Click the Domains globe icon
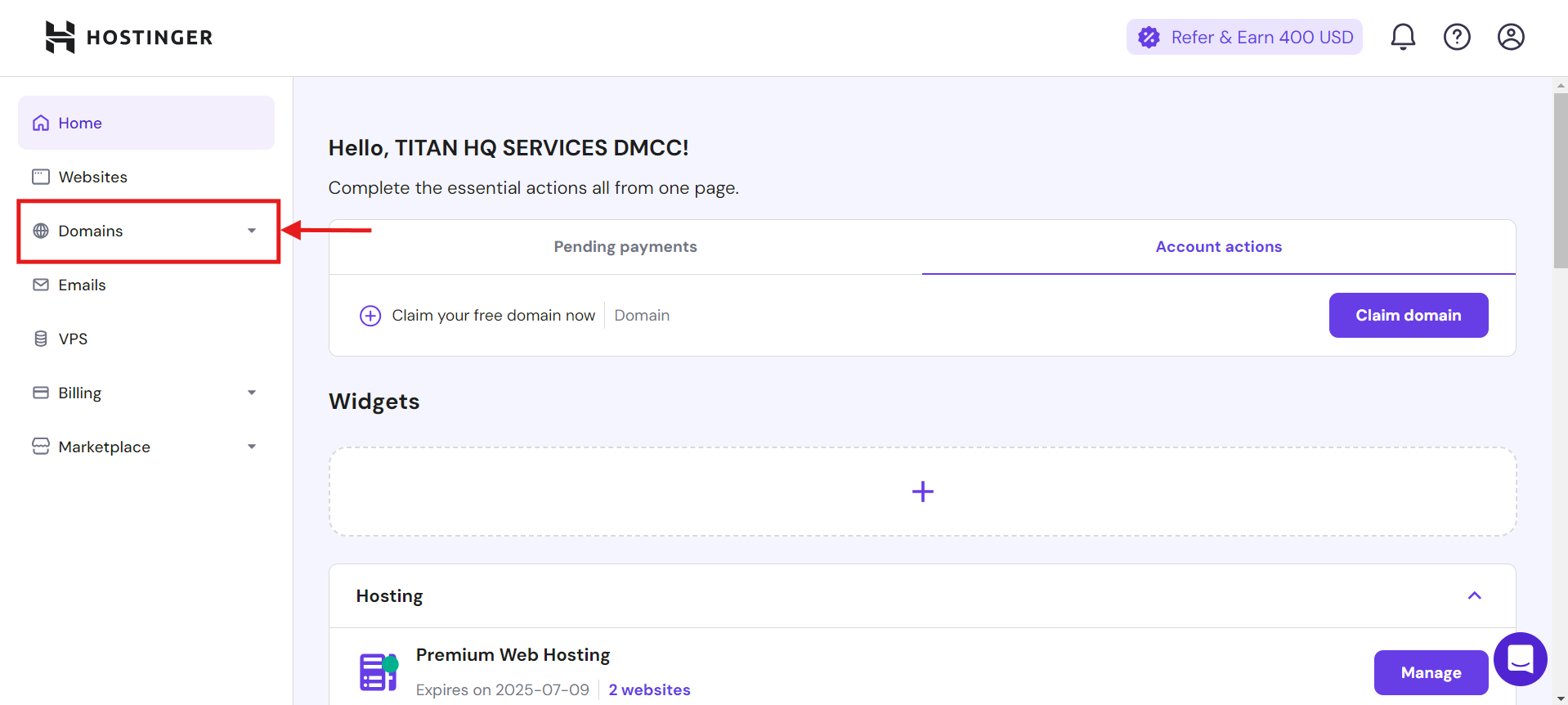1568x705 pixels. click(x=41, y=231)
